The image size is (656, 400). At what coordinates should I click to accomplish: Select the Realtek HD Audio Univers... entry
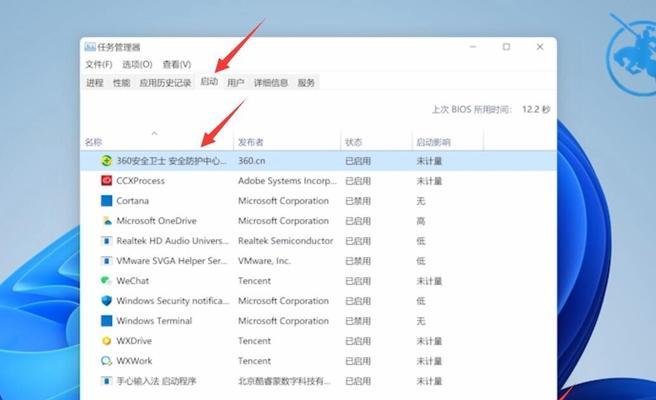[172, 241]
